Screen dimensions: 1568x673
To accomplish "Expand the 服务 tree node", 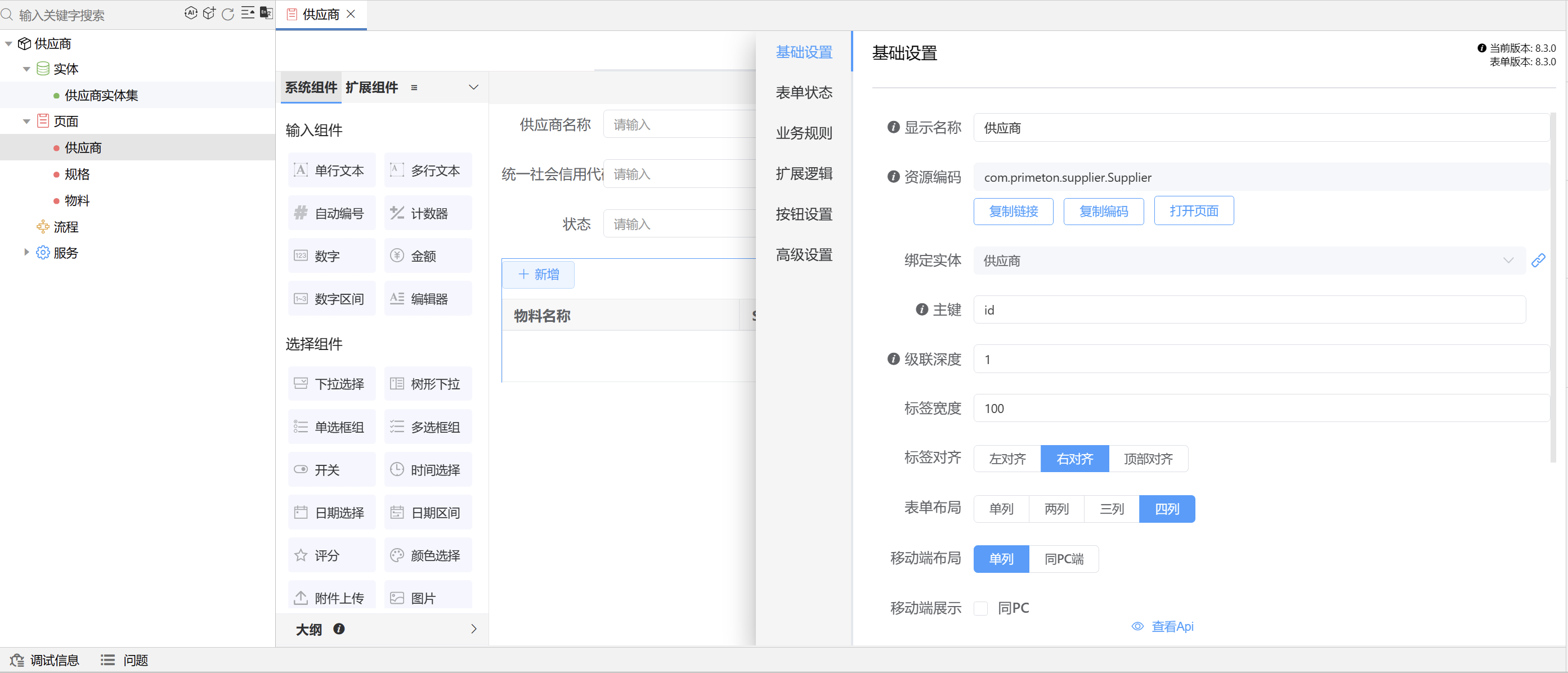I will [x=26, y=253].
